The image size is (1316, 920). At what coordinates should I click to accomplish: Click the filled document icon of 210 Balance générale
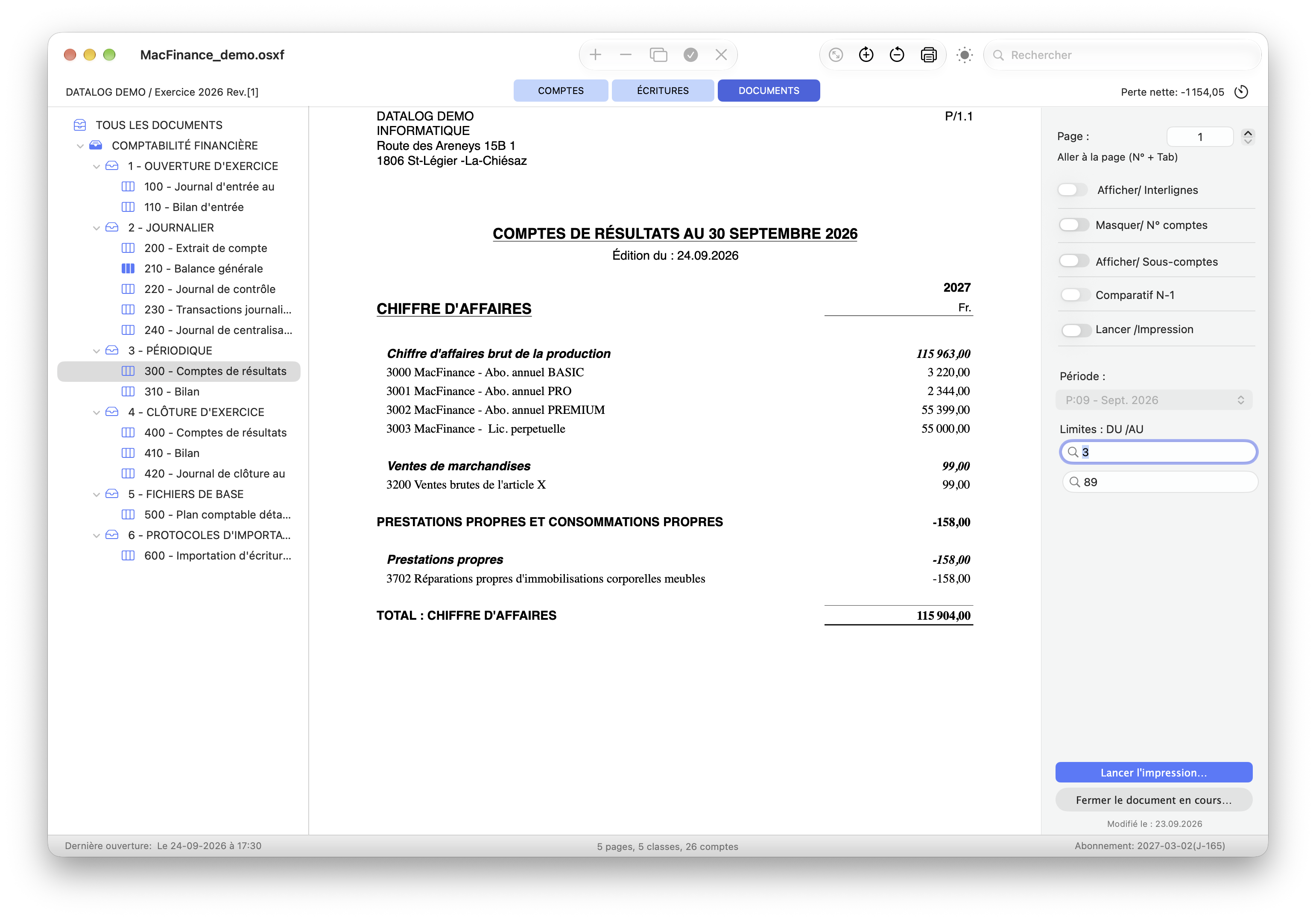pyautogui.click(x=129, y=268)
